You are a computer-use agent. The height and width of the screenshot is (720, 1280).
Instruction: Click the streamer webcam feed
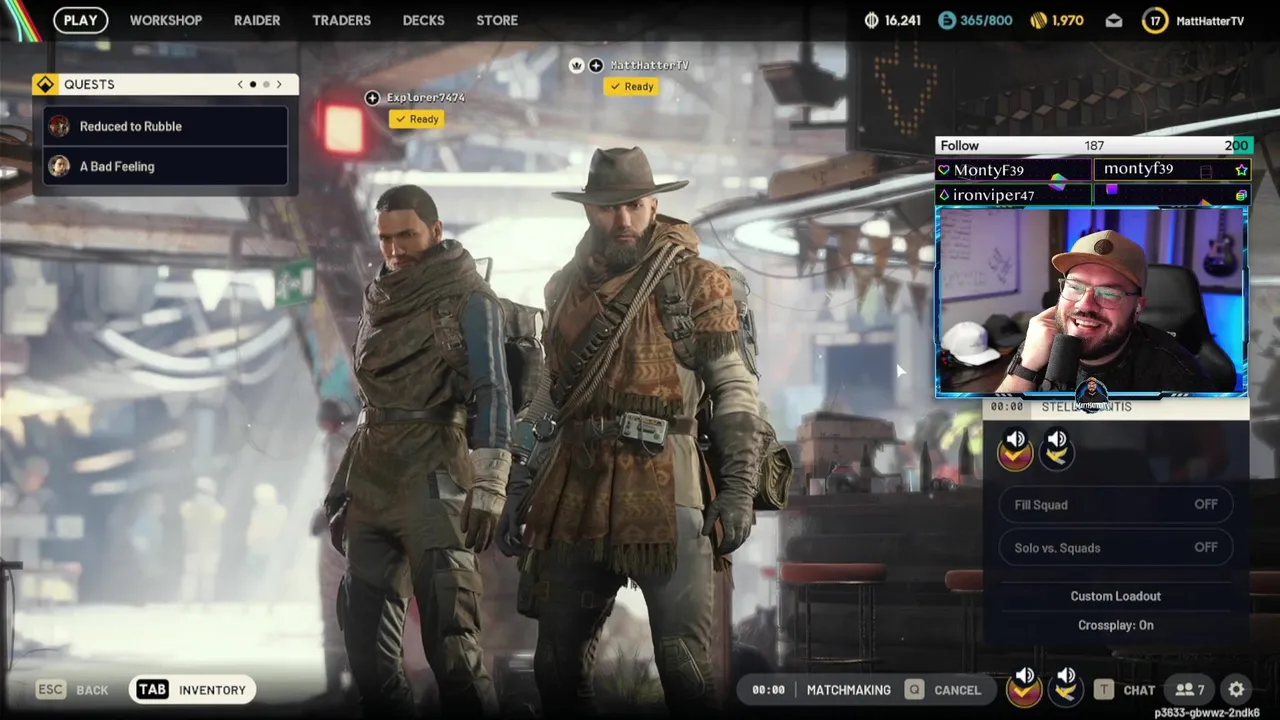[1091, 301]
